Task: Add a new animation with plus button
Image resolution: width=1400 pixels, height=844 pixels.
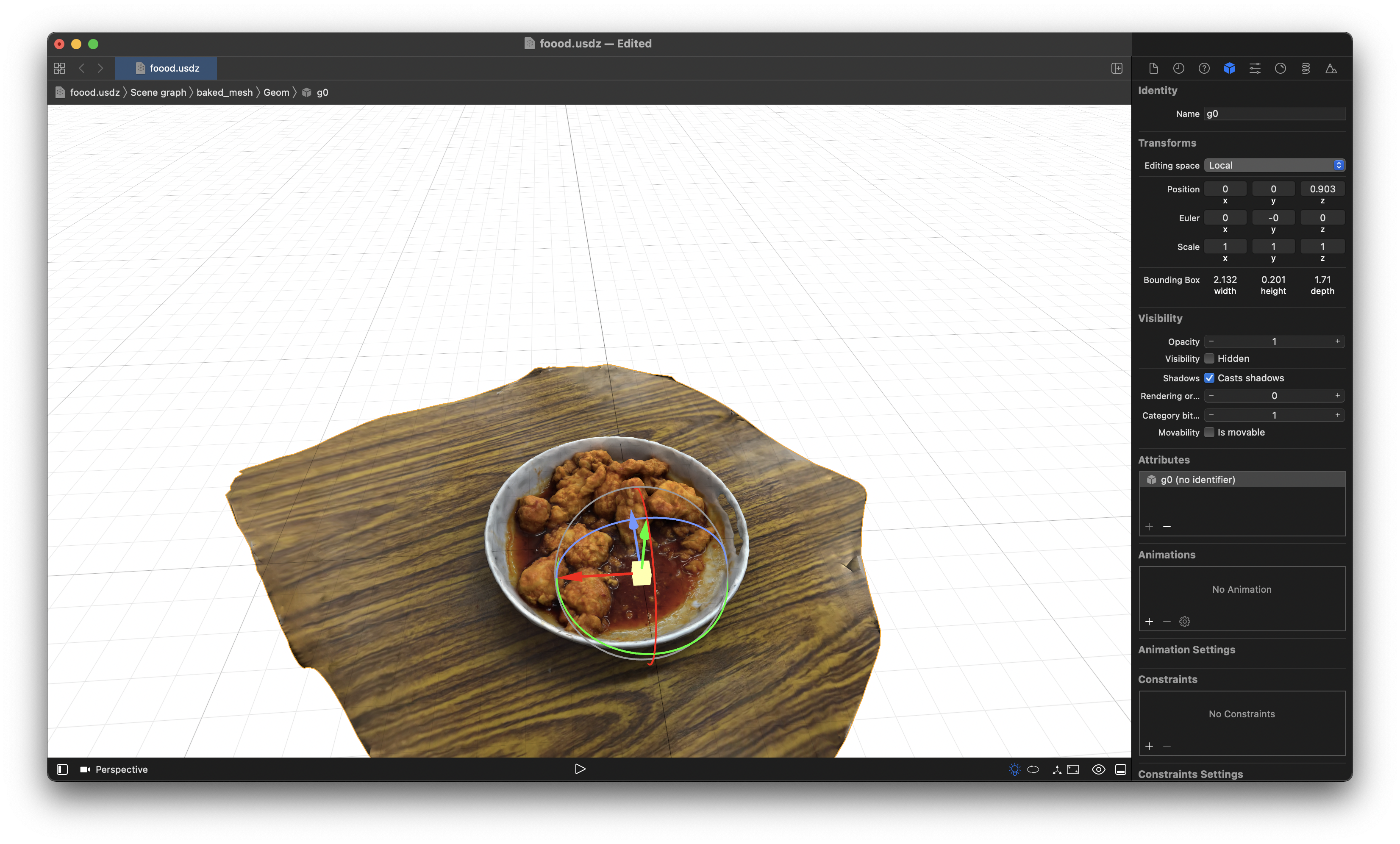Action: pos(1149,622)
